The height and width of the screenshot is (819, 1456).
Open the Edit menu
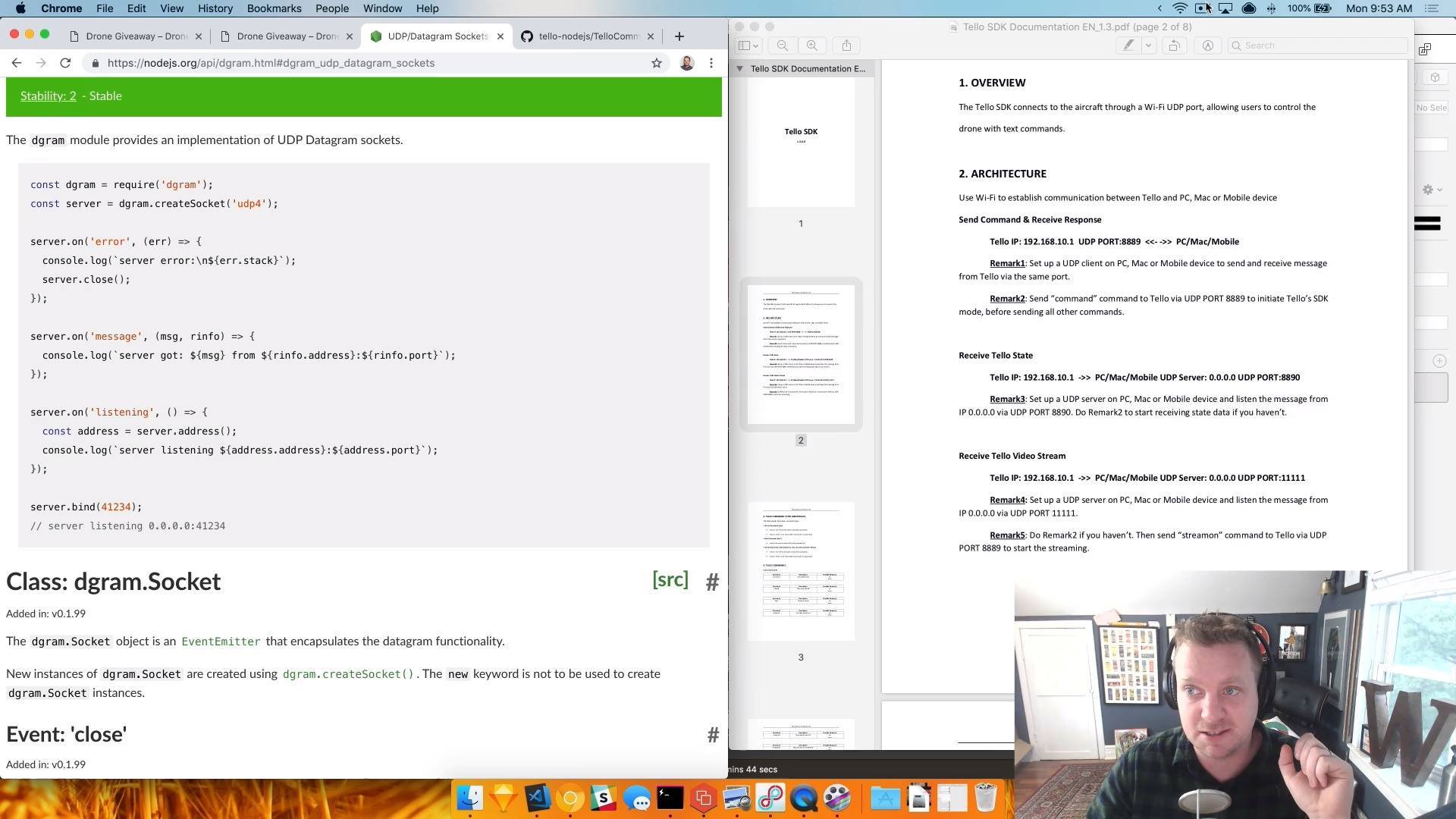[x=136, y=8]
